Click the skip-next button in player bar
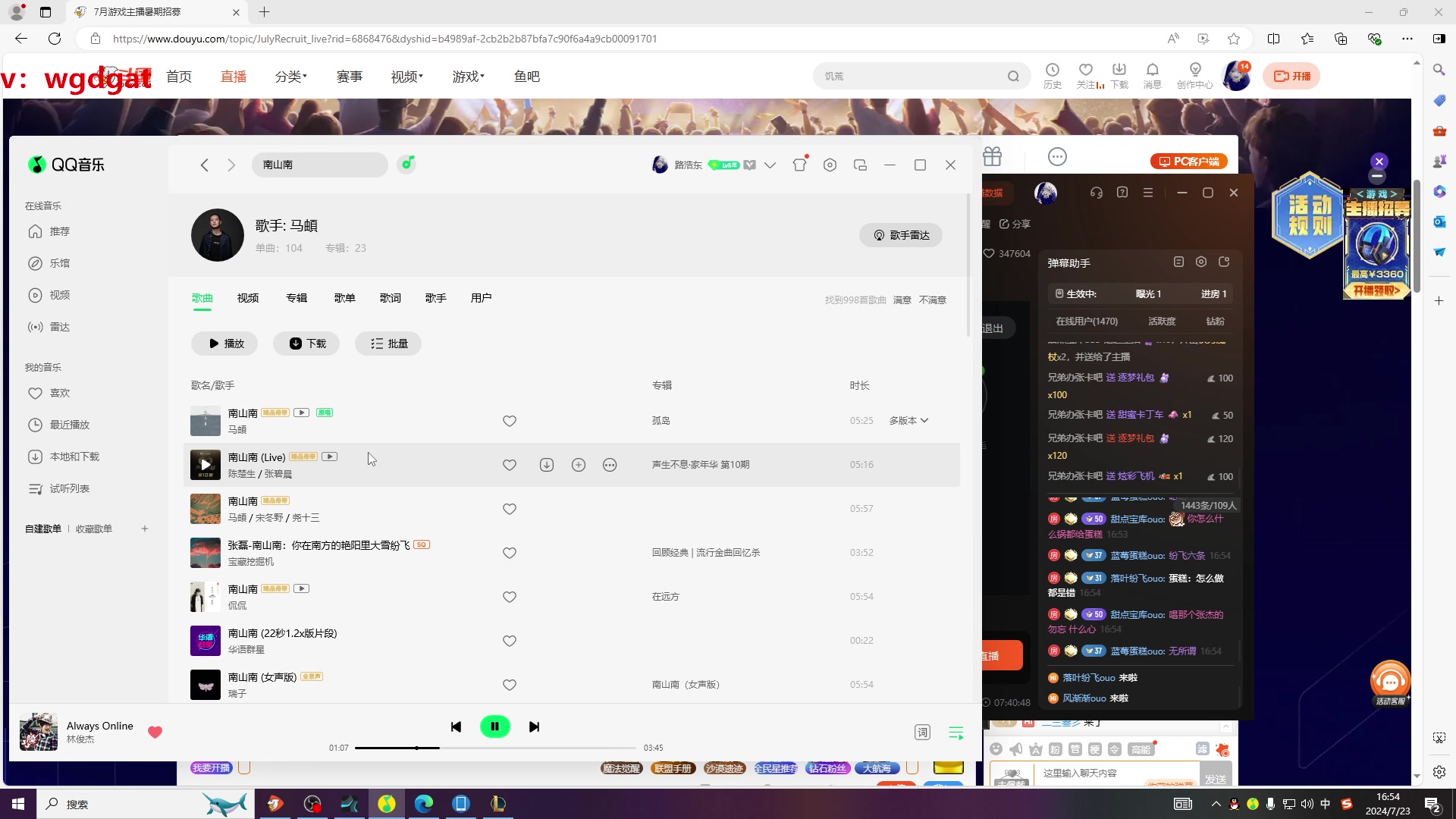Viewport: 1456px width, 819px height. [534, 727]
